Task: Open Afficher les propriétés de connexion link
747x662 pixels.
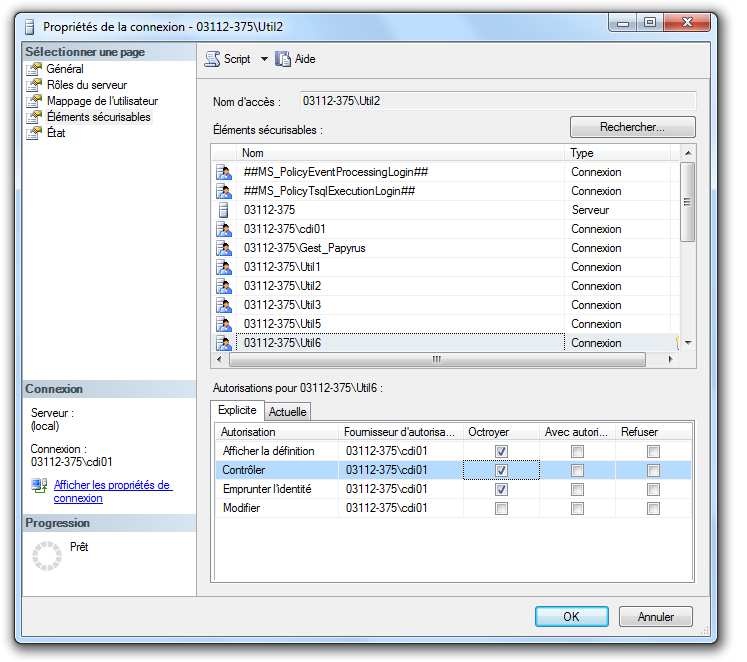Action: pos(112,491)
